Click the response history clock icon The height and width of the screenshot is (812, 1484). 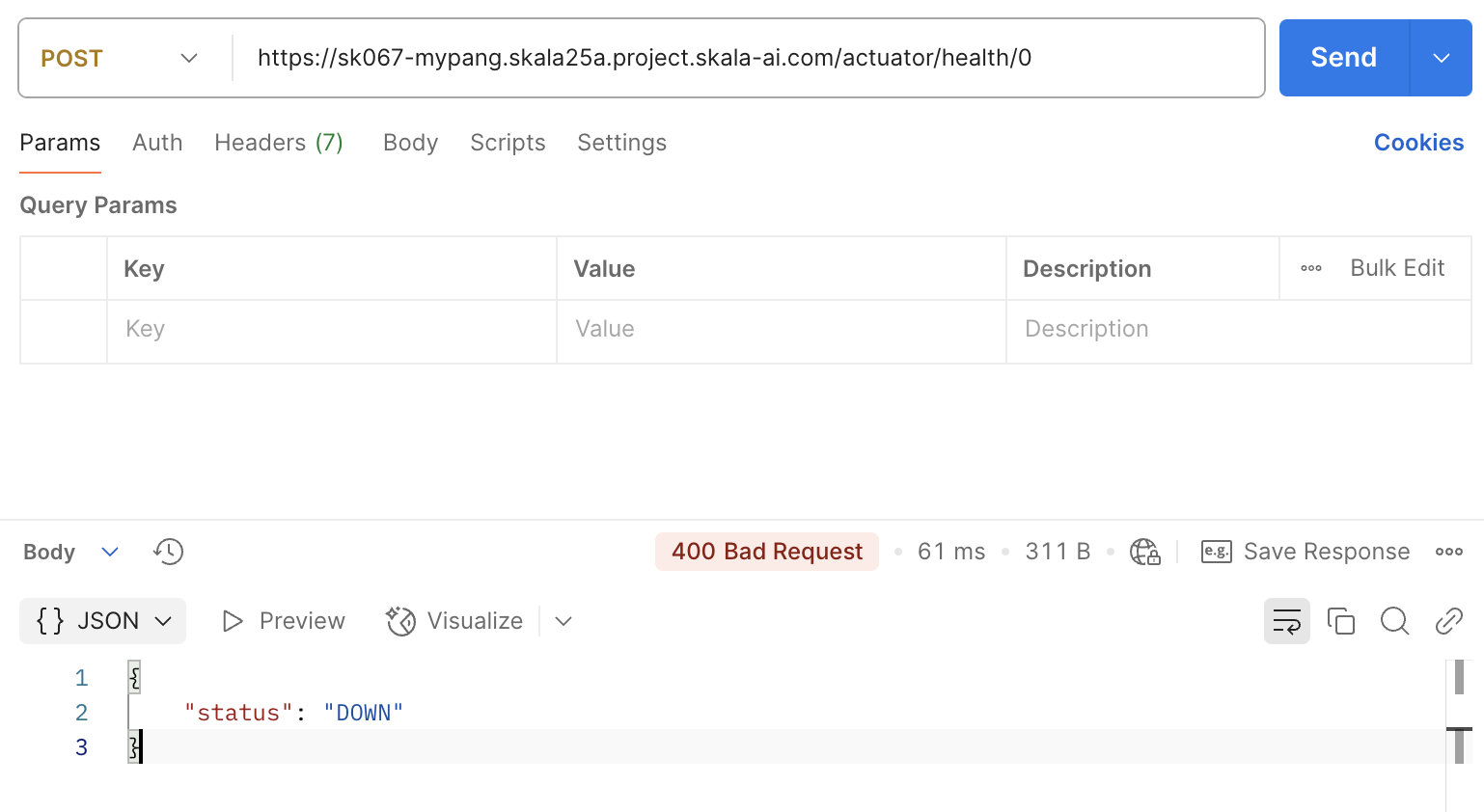click(168, 552)
